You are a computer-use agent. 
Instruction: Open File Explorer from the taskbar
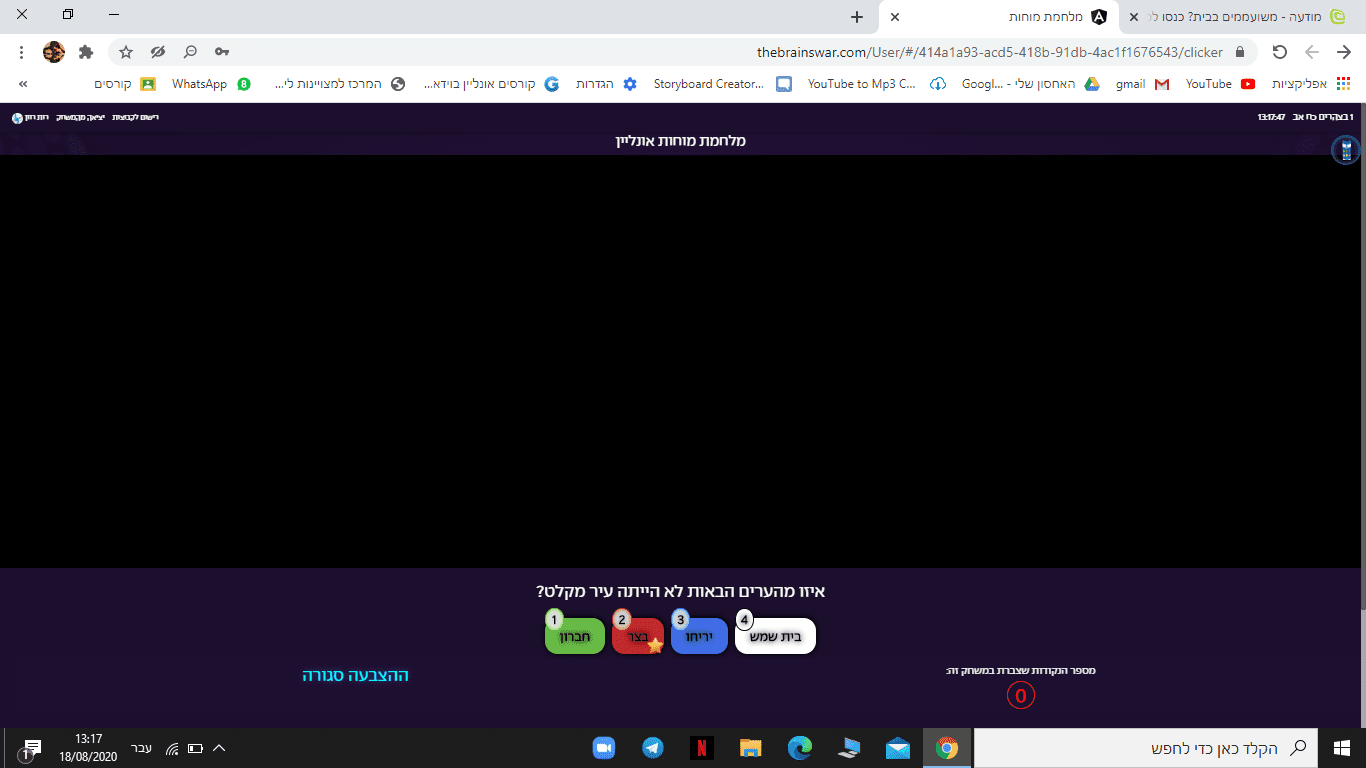pyautogui.click(x=750, y=748)
